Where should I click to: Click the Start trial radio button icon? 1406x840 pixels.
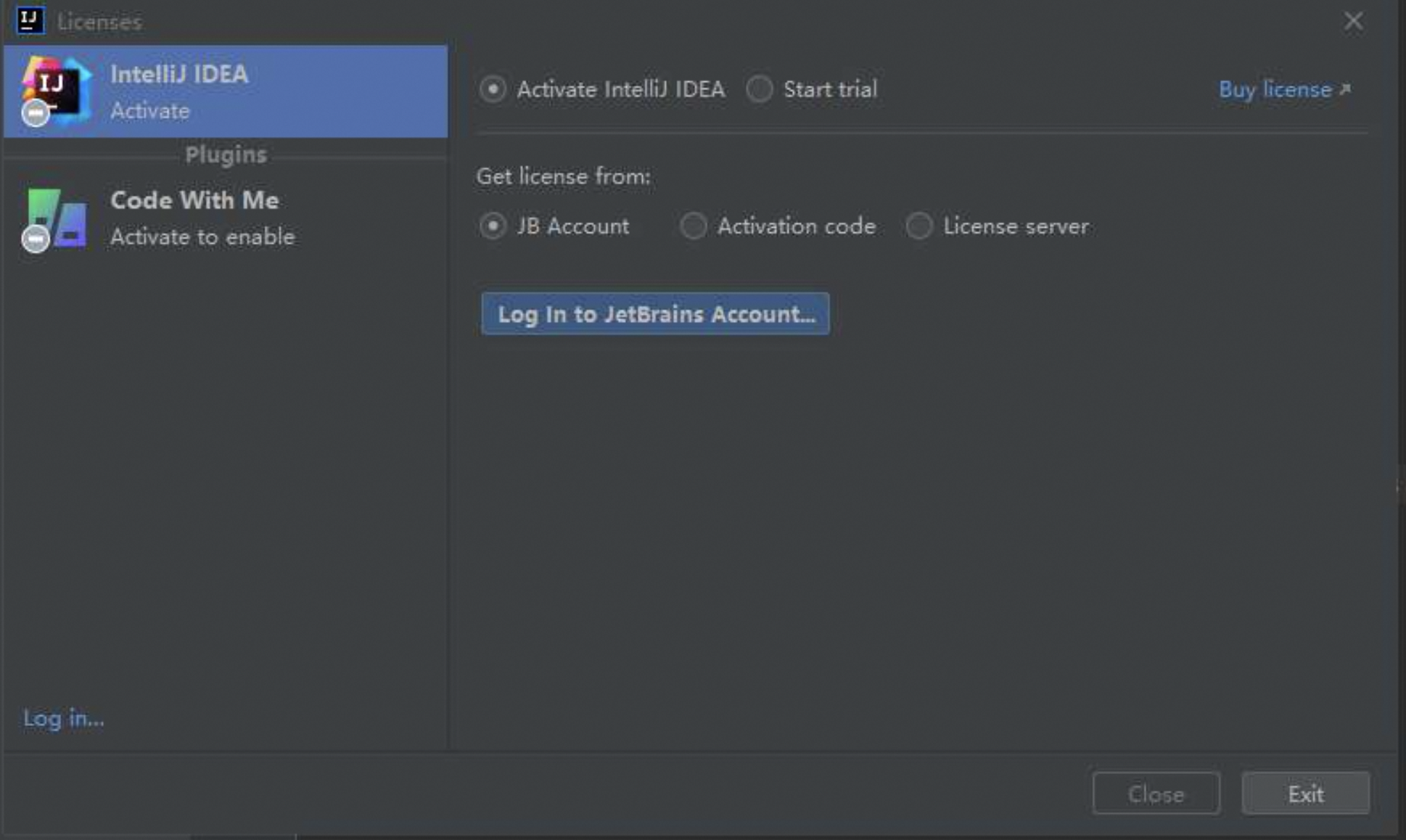pos(762,89)
